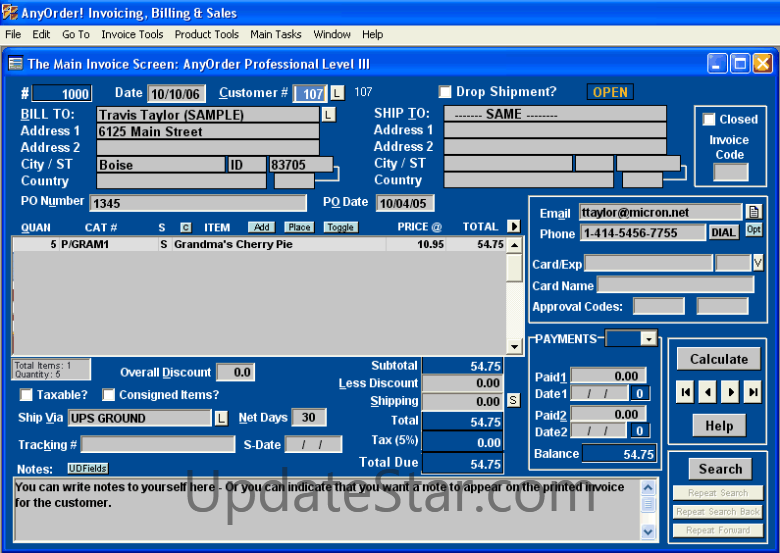Select the Grandma's Cherry Pie line item
This screenshot has height=553, width=780.
click(259, 244)
